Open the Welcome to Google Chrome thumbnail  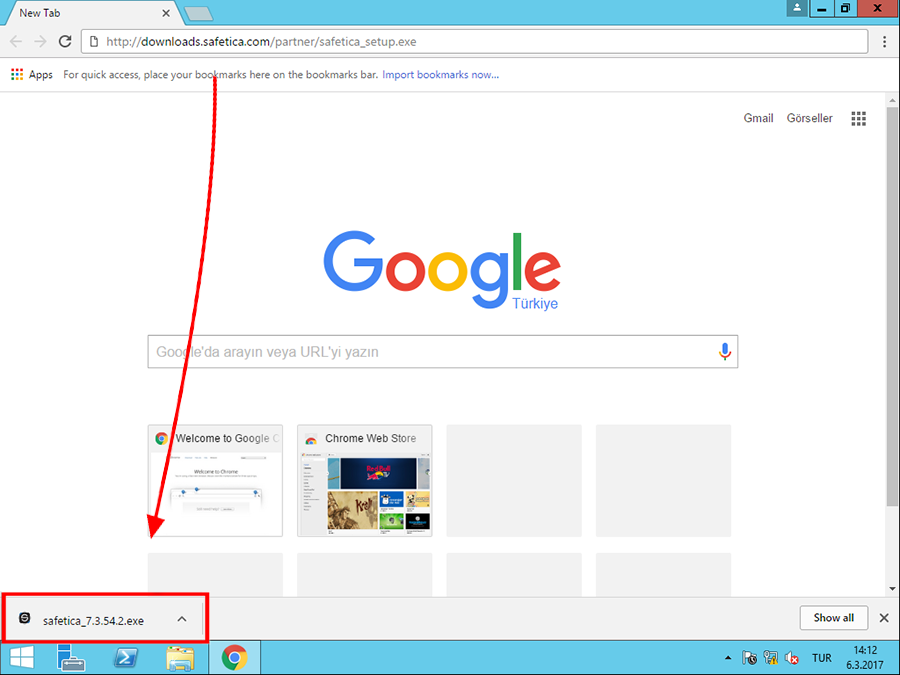click(x=215, y=481)
